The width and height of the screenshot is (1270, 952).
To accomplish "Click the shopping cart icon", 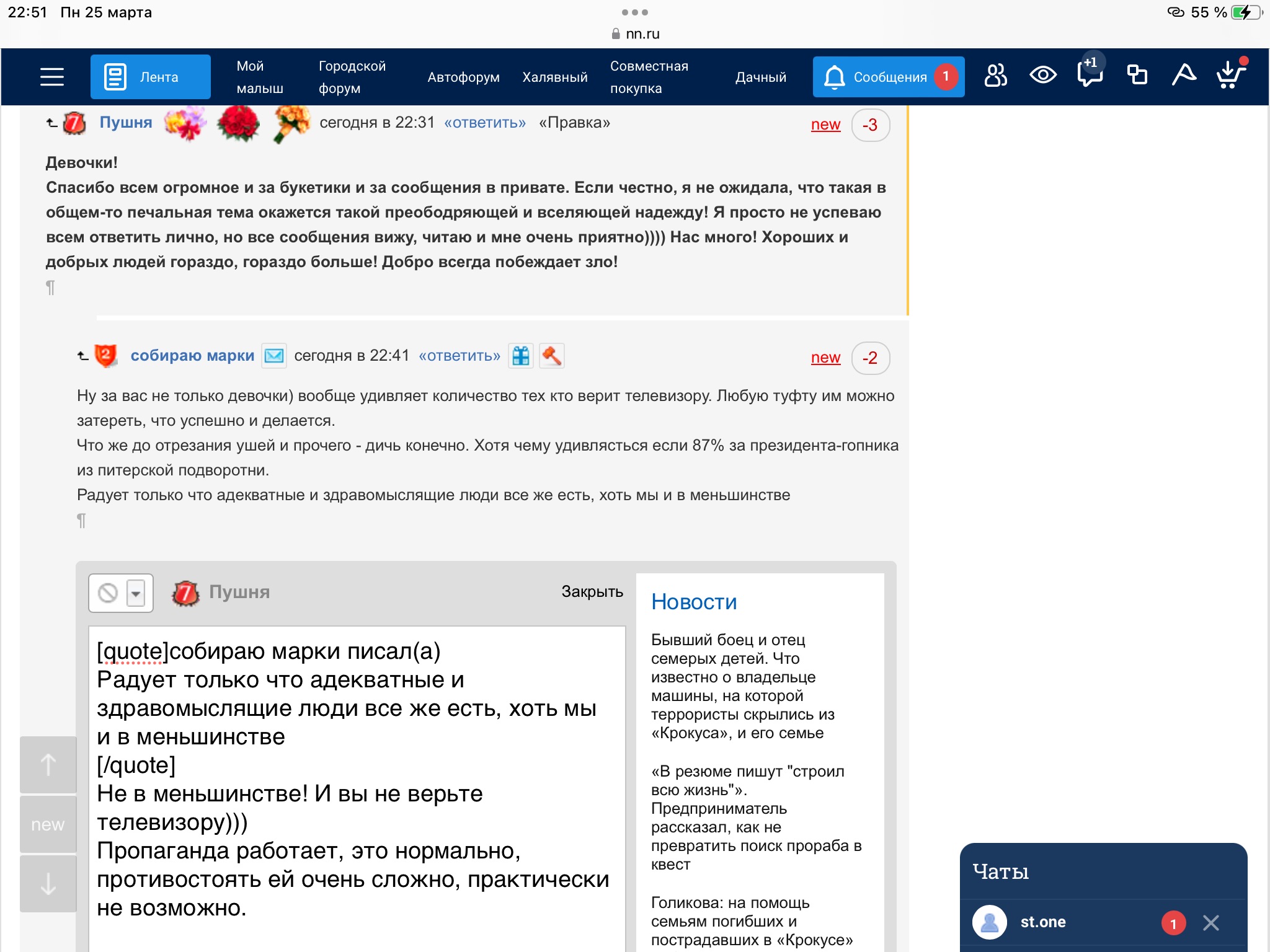I will click(x=1230, y=75).
